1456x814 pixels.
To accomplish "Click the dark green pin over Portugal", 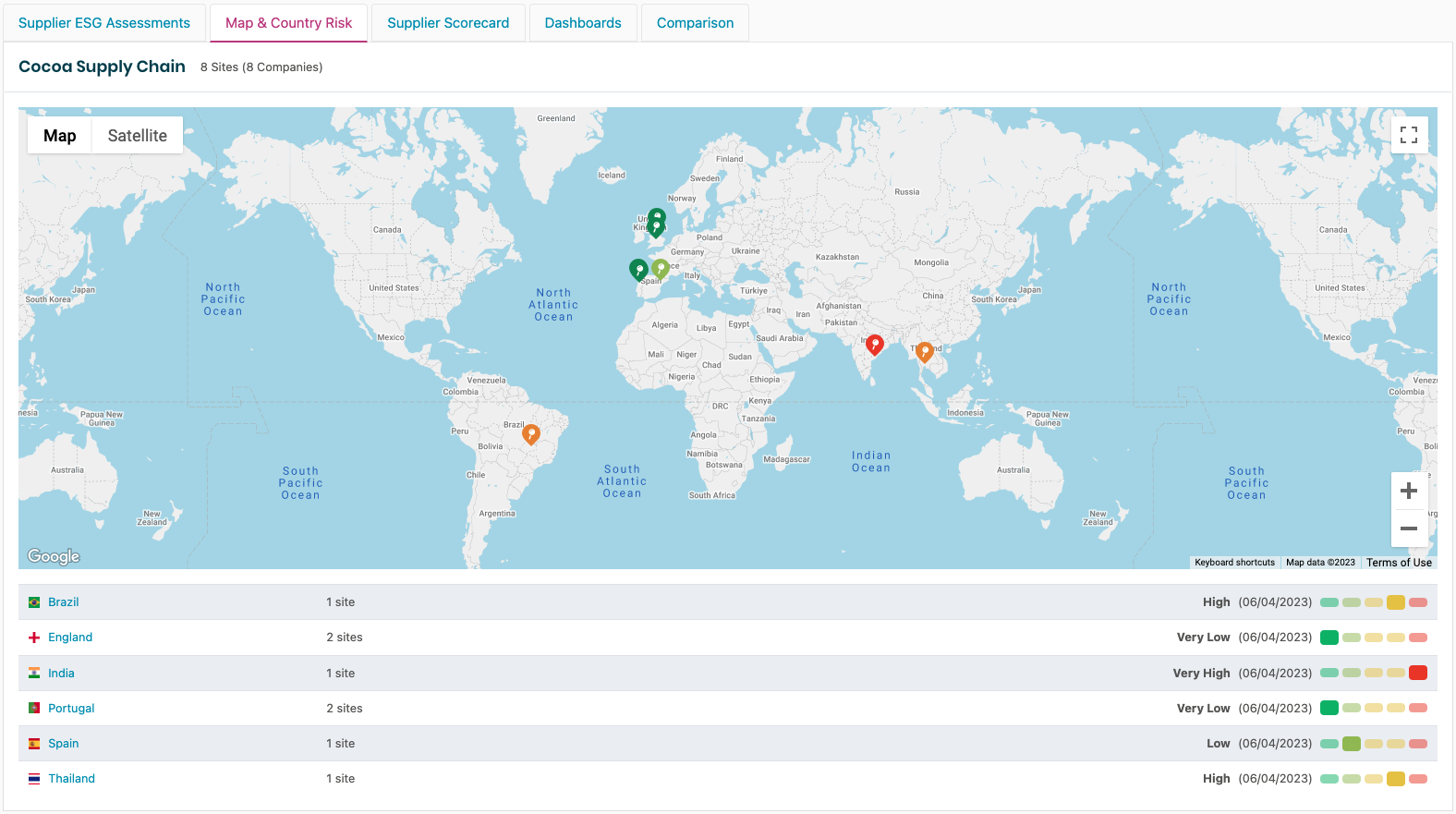I will pos(638,269).
